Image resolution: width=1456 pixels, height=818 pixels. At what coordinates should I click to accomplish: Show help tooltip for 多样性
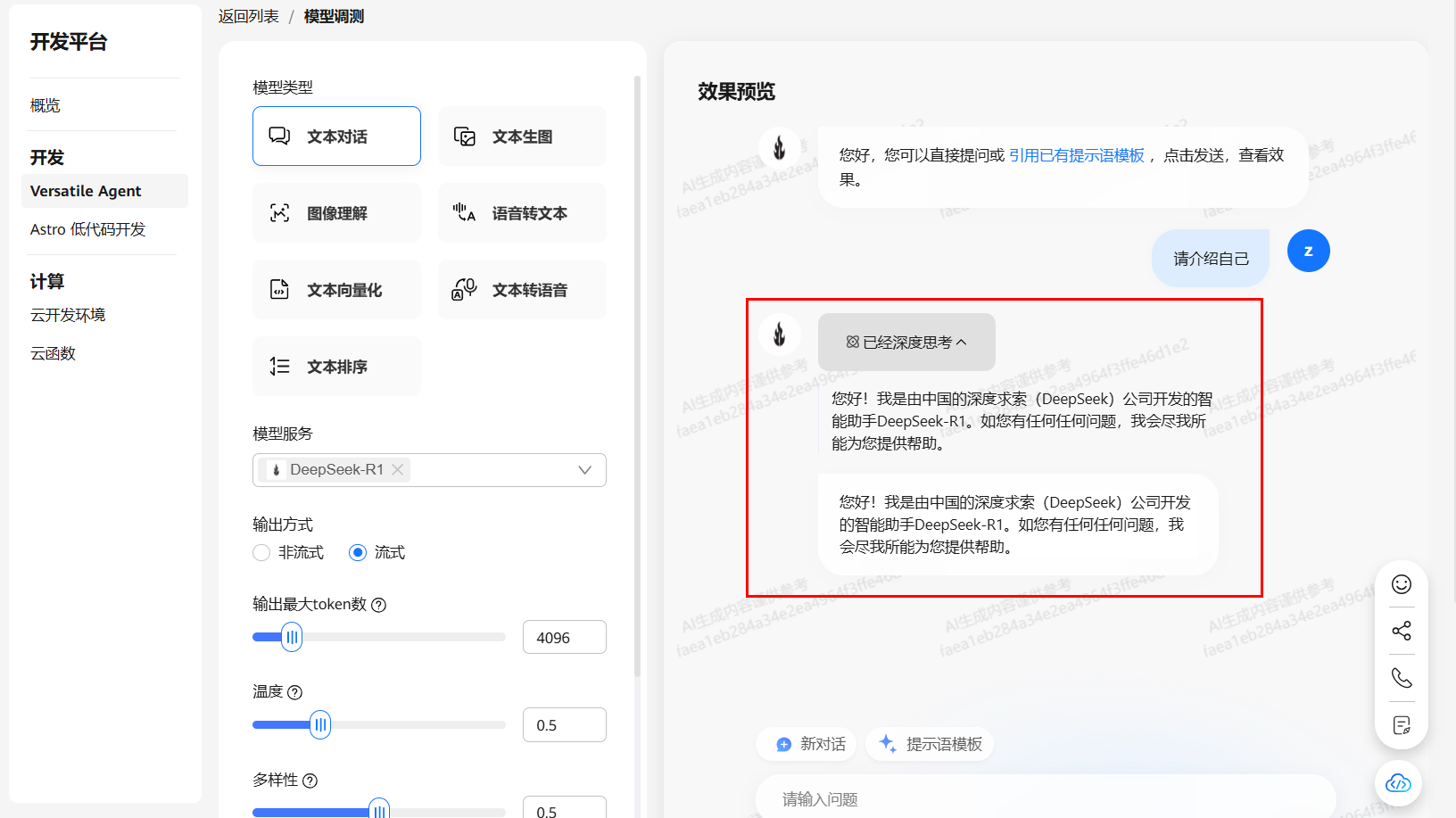[x=310, y=781]
